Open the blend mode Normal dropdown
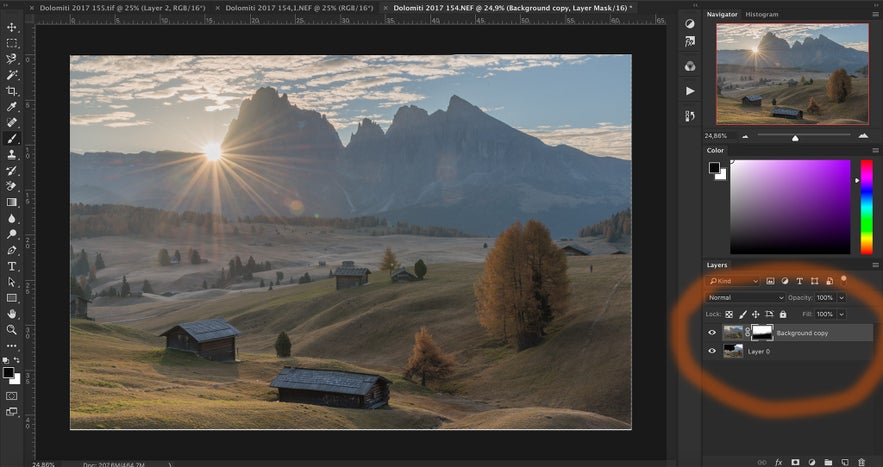Screen dimensions: 883x467 [746, 297]
